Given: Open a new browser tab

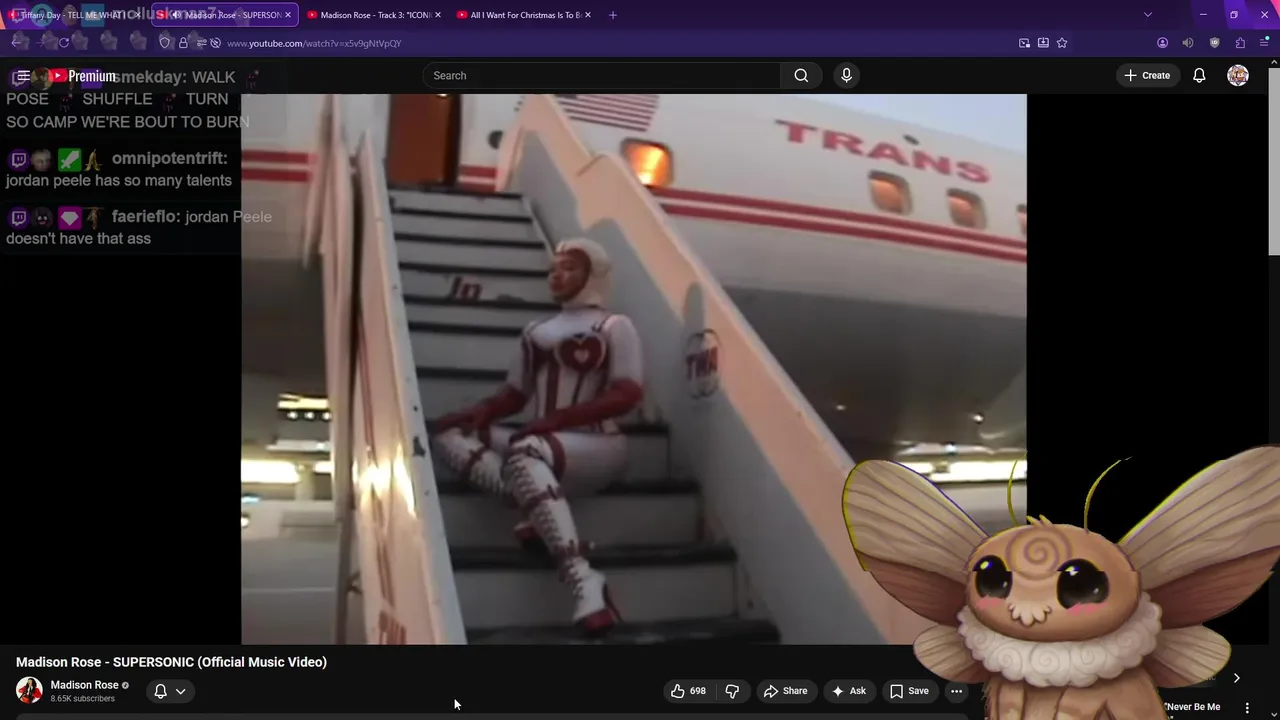Looking at the screenshot, I should [x=613, y=15].
